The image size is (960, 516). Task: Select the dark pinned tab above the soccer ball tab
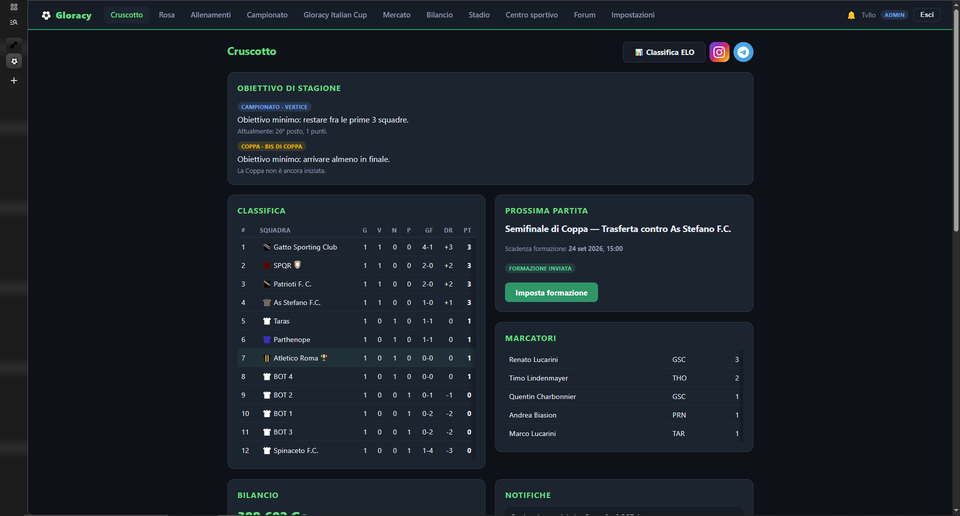click(x=14, y=45)
